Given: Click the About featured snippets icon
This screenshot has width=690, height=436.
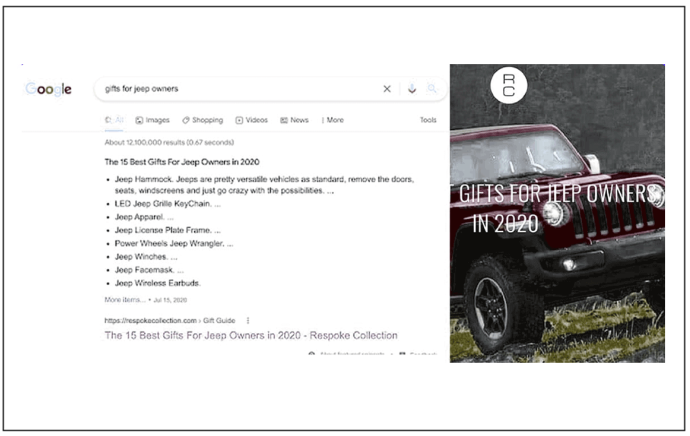Looking at the screenshot, I should pos(312,354).
